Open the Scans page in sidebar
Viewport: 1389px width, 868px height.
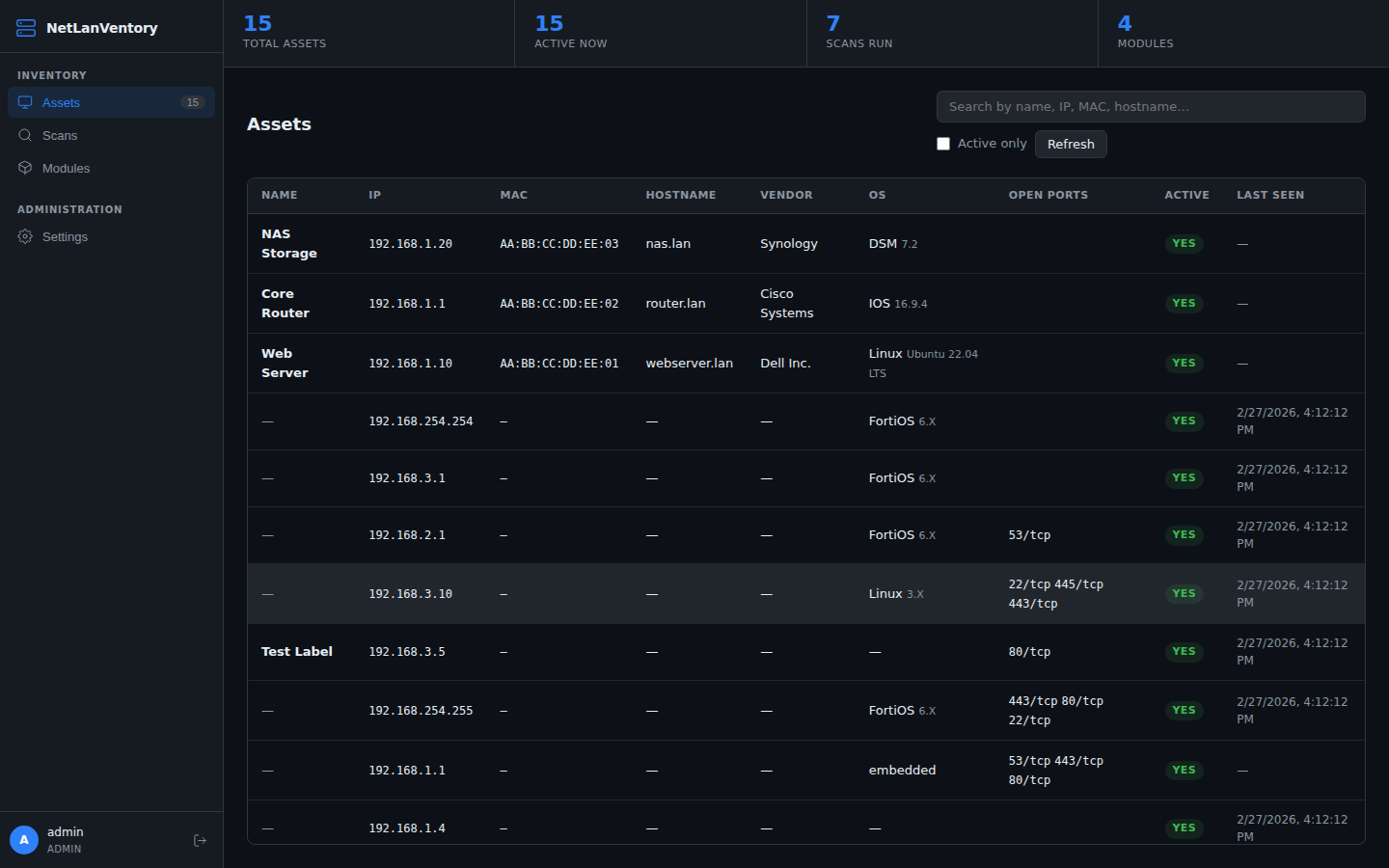click(111, 135)
